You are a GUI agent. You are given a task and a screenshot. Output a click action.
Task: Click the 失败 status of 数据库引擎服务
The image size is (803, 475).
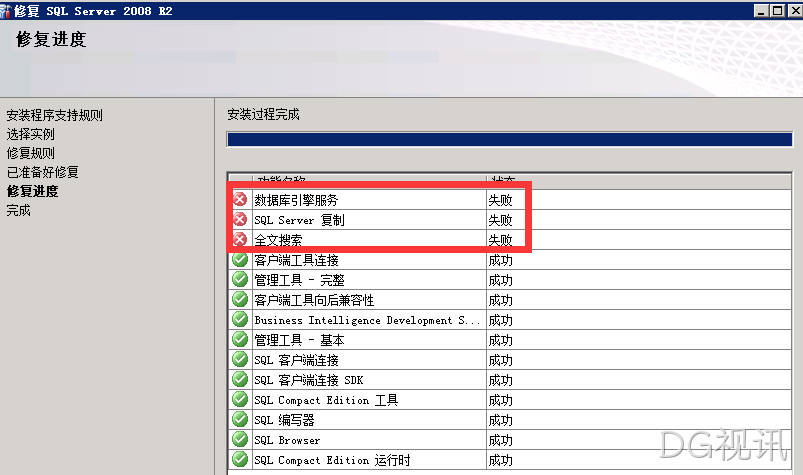pos(500,200)
